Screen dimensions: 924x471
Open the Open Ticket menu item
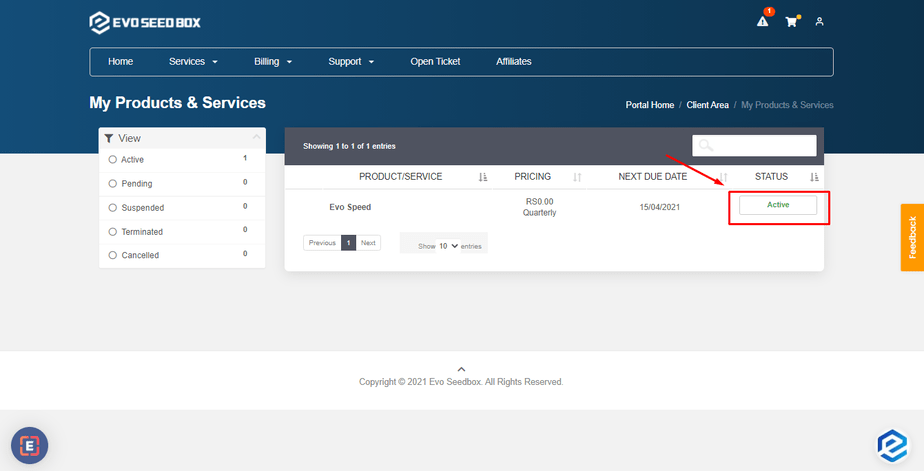(x=435, y=61)
